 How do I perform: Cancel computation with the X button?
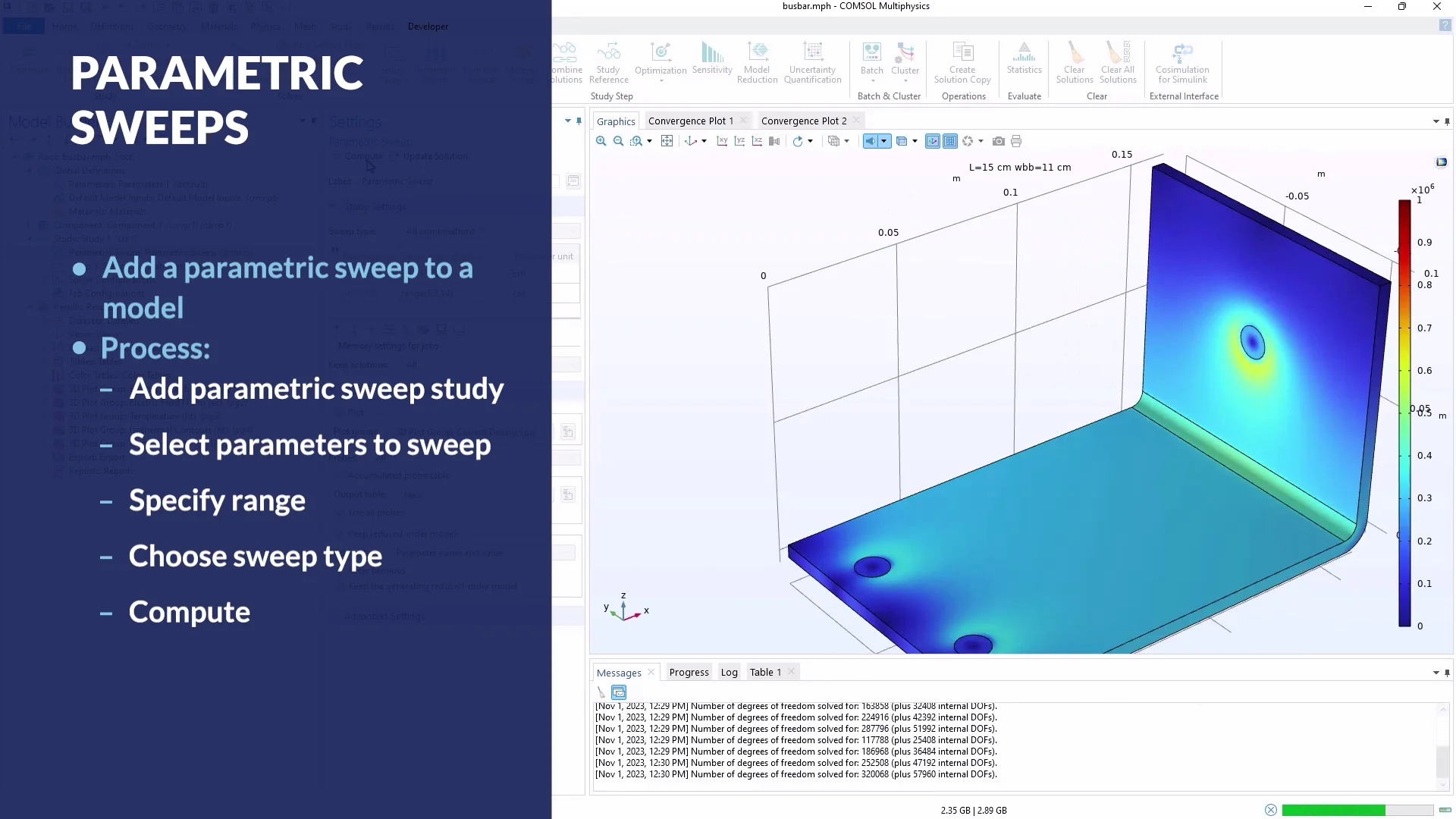(x=1271, y=810)
